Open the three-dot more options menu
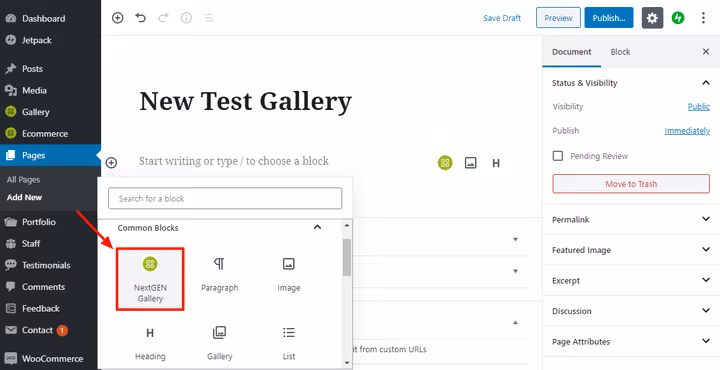 pyautogui.click(x=703, y=18)
